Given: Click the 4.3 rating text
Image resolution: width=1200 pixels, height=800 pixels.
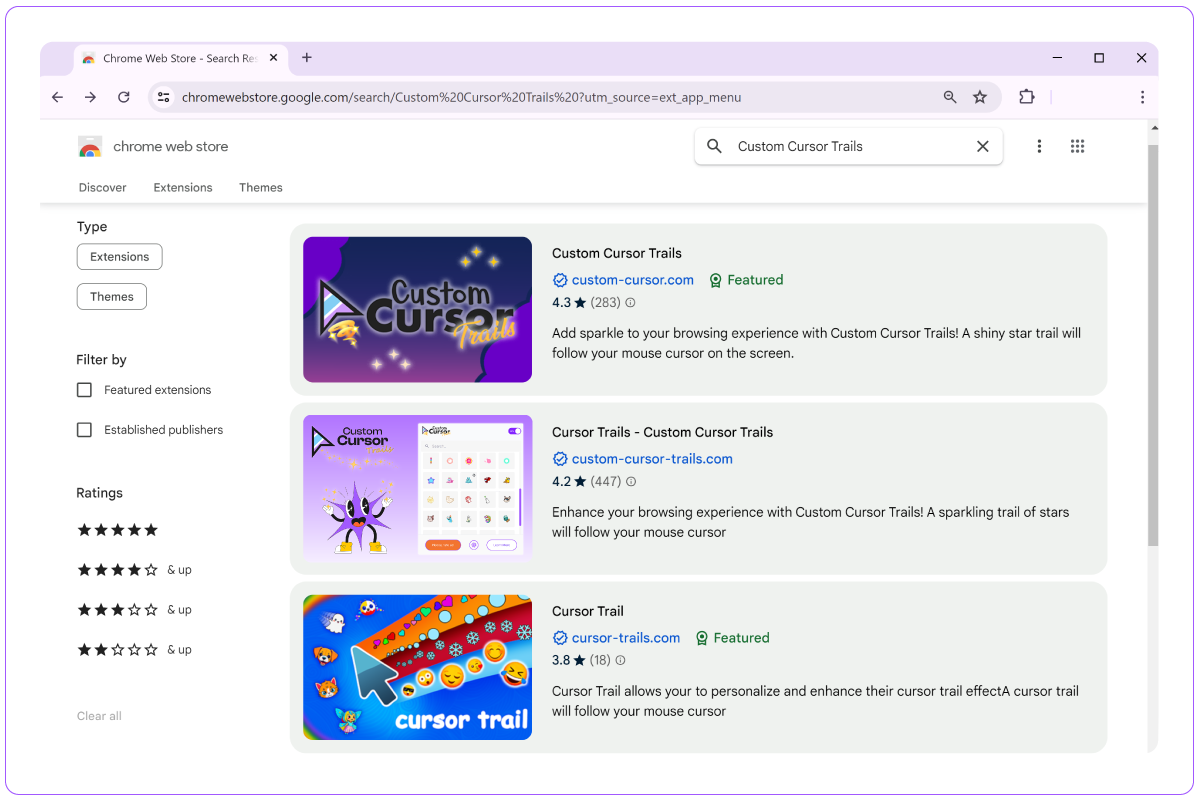Looking at the screenshot, I should click(561, 302).
